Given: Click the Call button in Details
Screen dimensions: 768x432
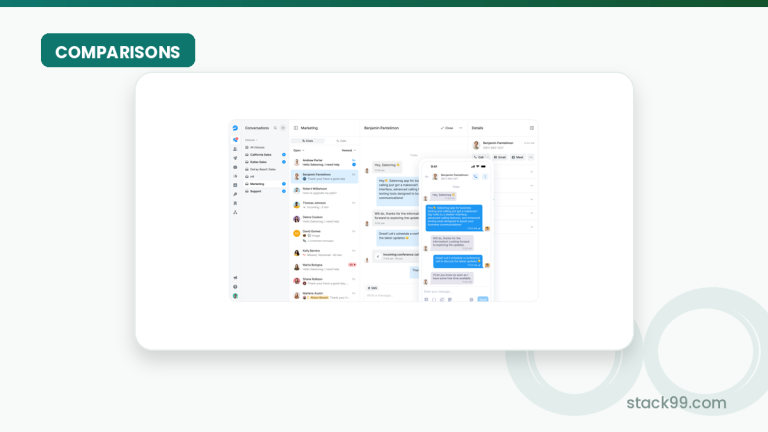Looking at the screenshot, I should 480,157.
